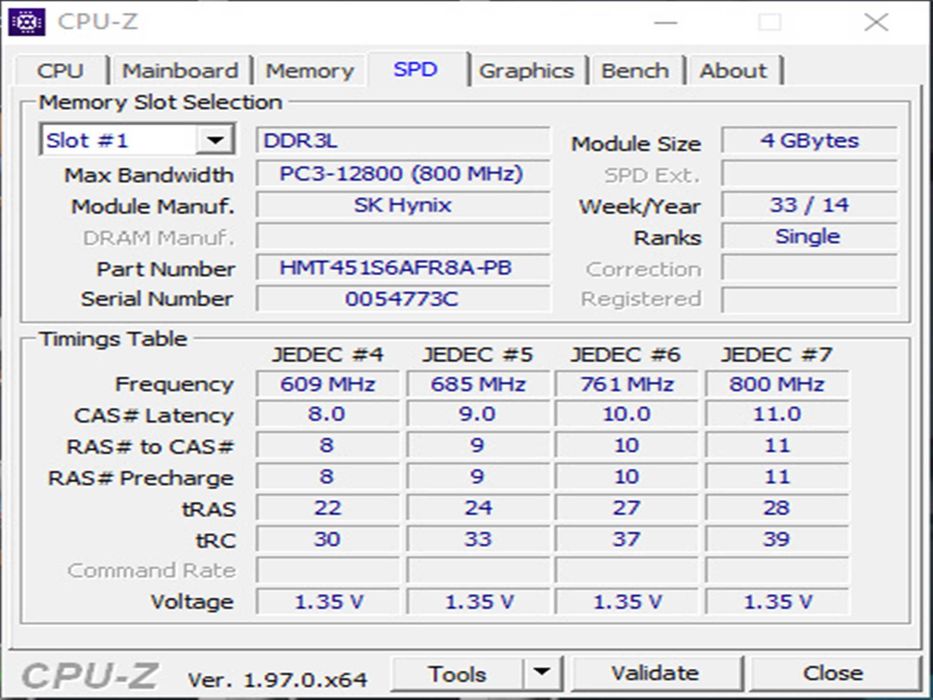Click the Validate button
Screen dimensions: 933x700
point(655,673)
